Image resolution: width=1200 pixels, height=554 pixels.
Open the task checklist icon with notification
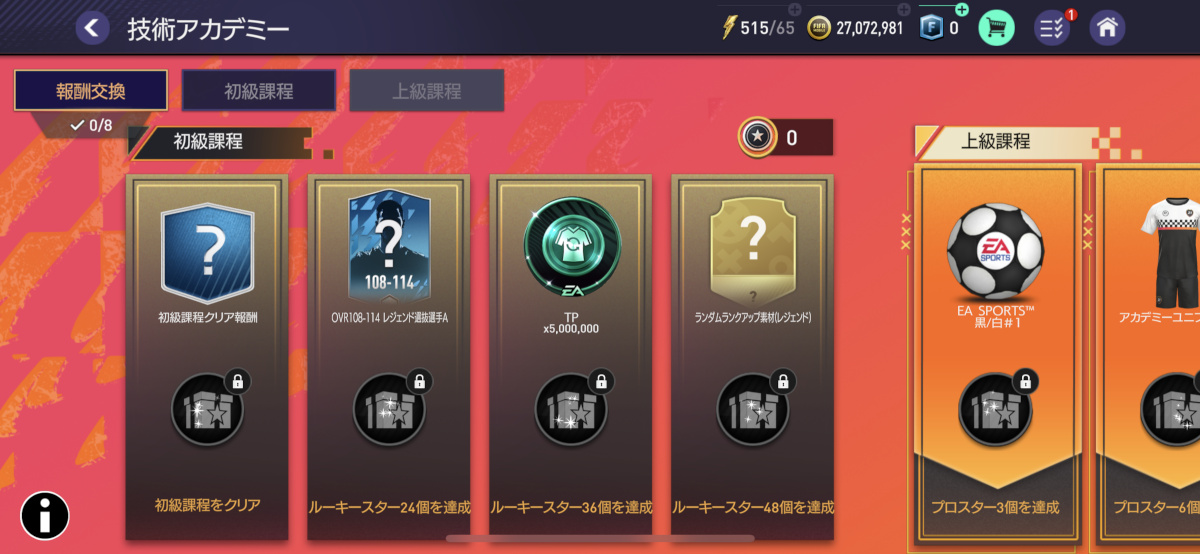[1053, 27]
